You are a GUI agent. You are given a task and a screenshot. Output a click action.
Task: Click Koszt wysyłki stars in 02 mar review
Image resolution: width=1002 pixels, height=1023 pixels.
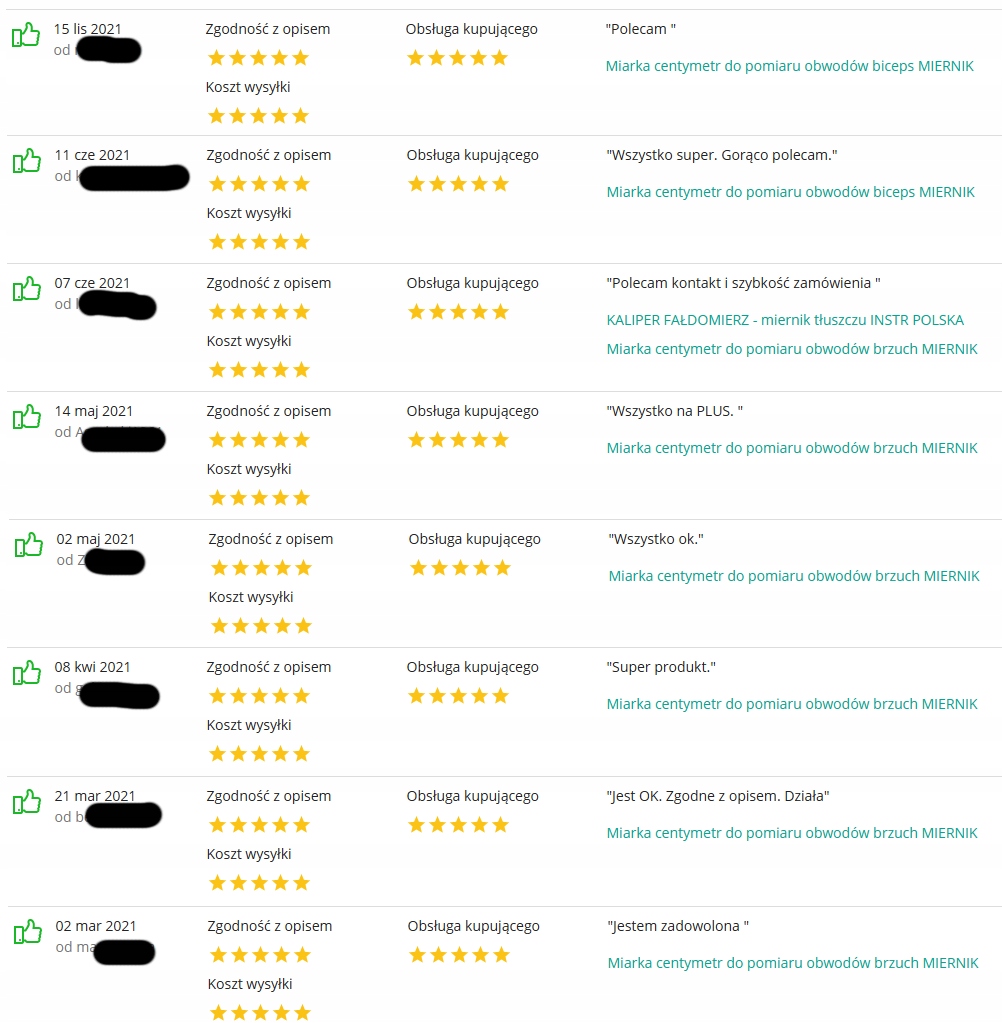[x=260, y=1013]
